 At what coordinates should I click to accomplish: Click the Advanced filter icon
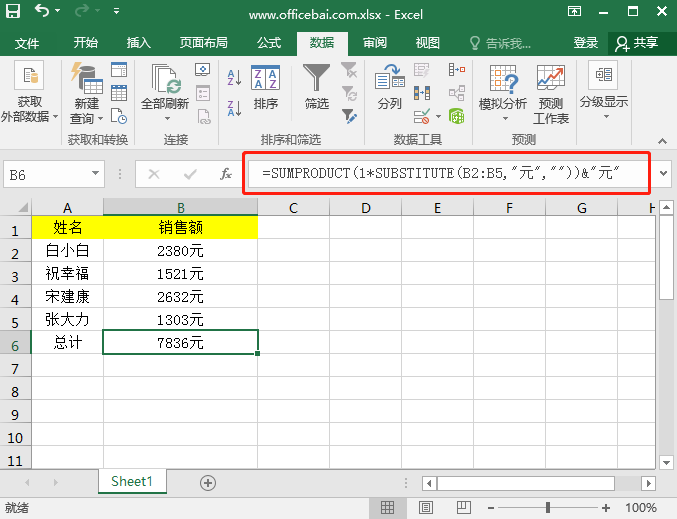pos(349,116)
